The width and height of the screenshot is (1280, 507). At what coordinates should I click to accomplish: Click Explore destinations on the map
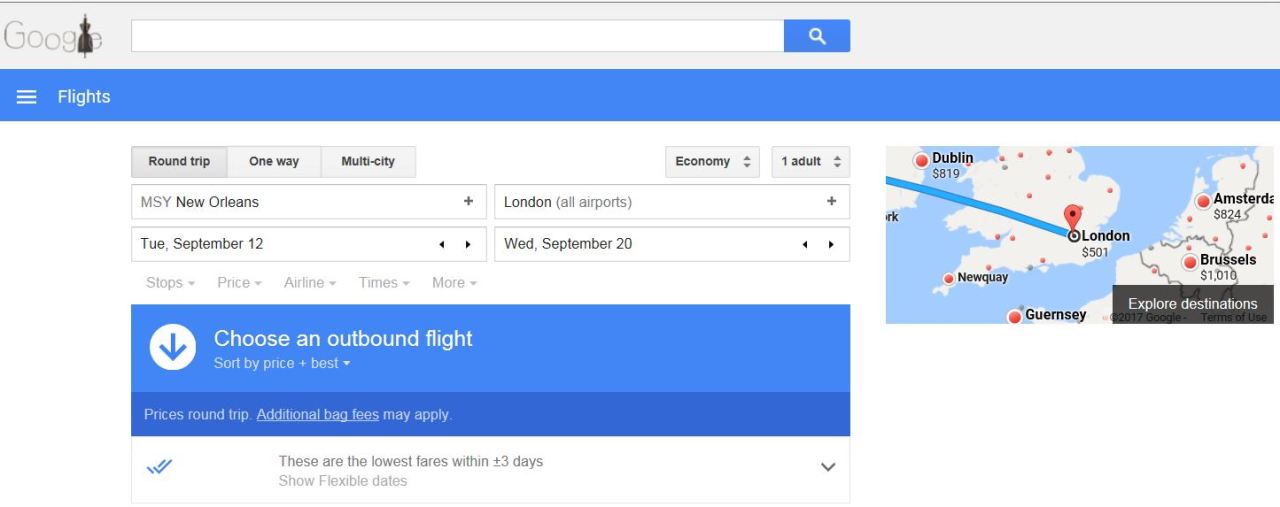point(1192,304)
